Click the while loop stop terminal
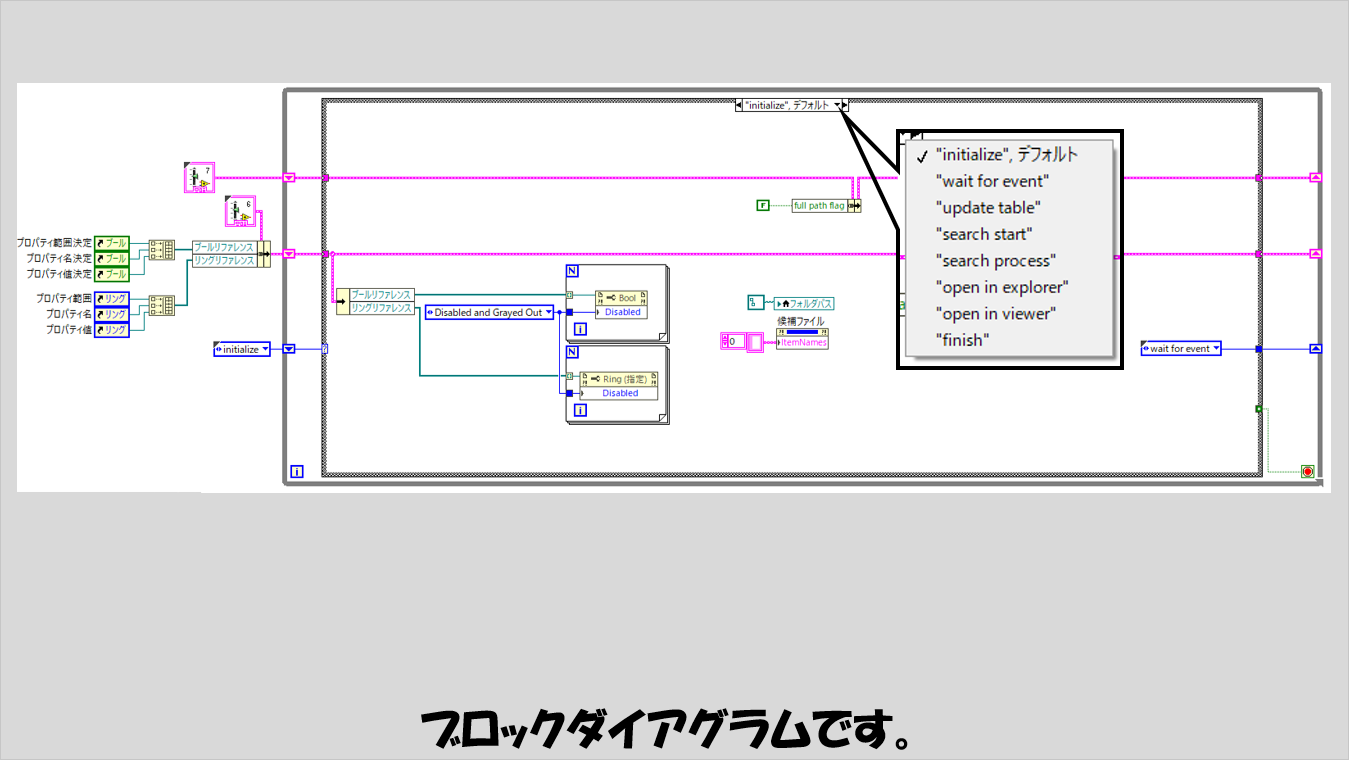 click(x=1307, y=471)
